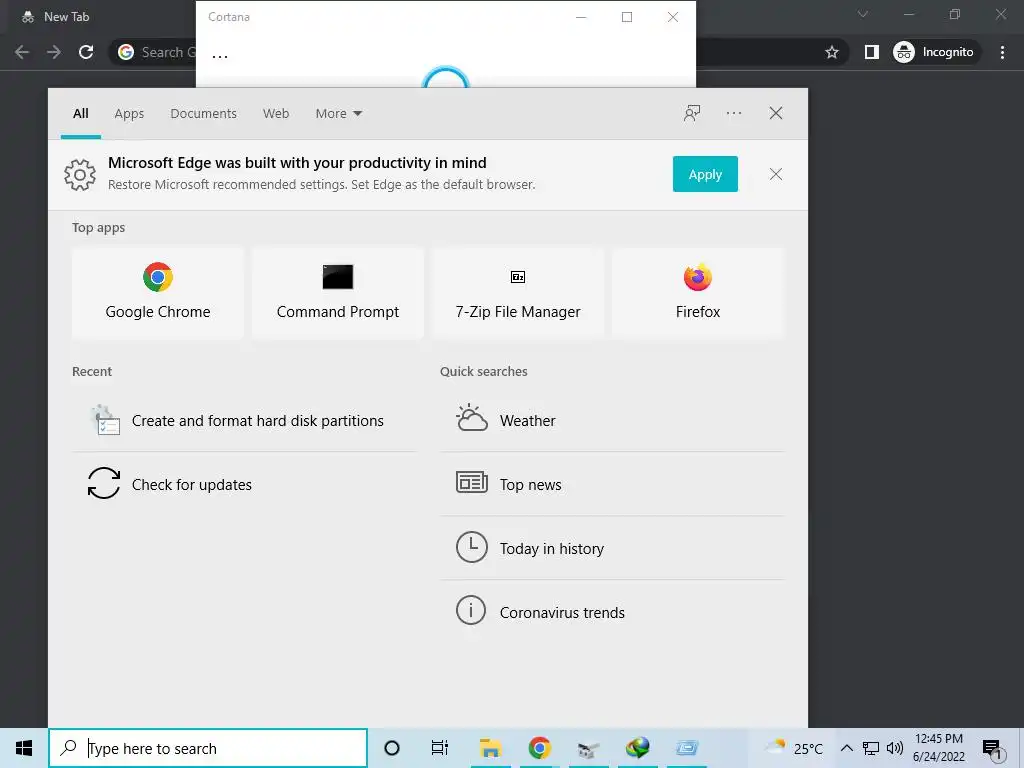Open the taskbar clock and date
Screen dimensions: 1024x768
coord(938,748)
